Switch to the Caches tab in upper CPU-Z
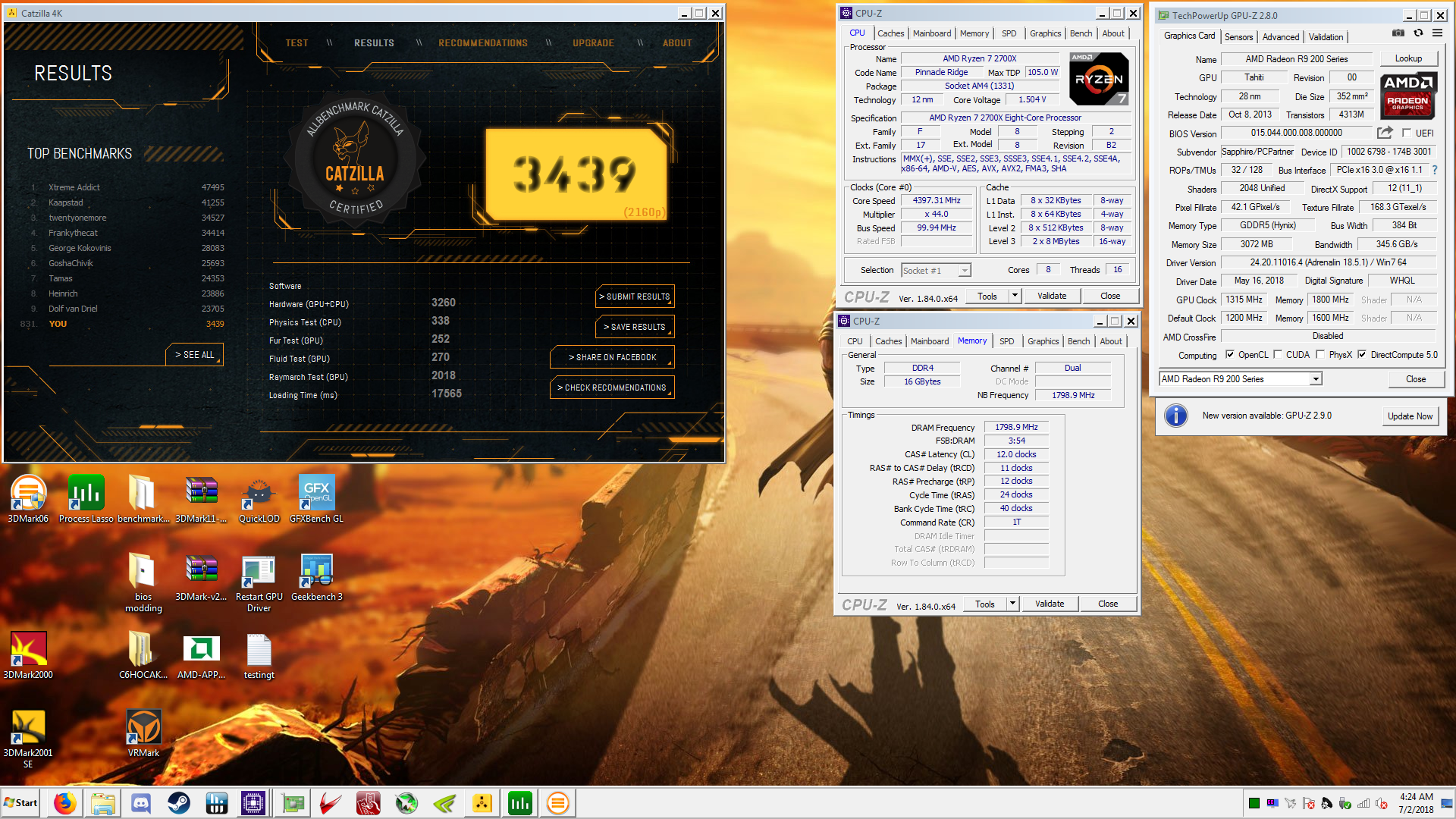 click(x=890, y=33)
